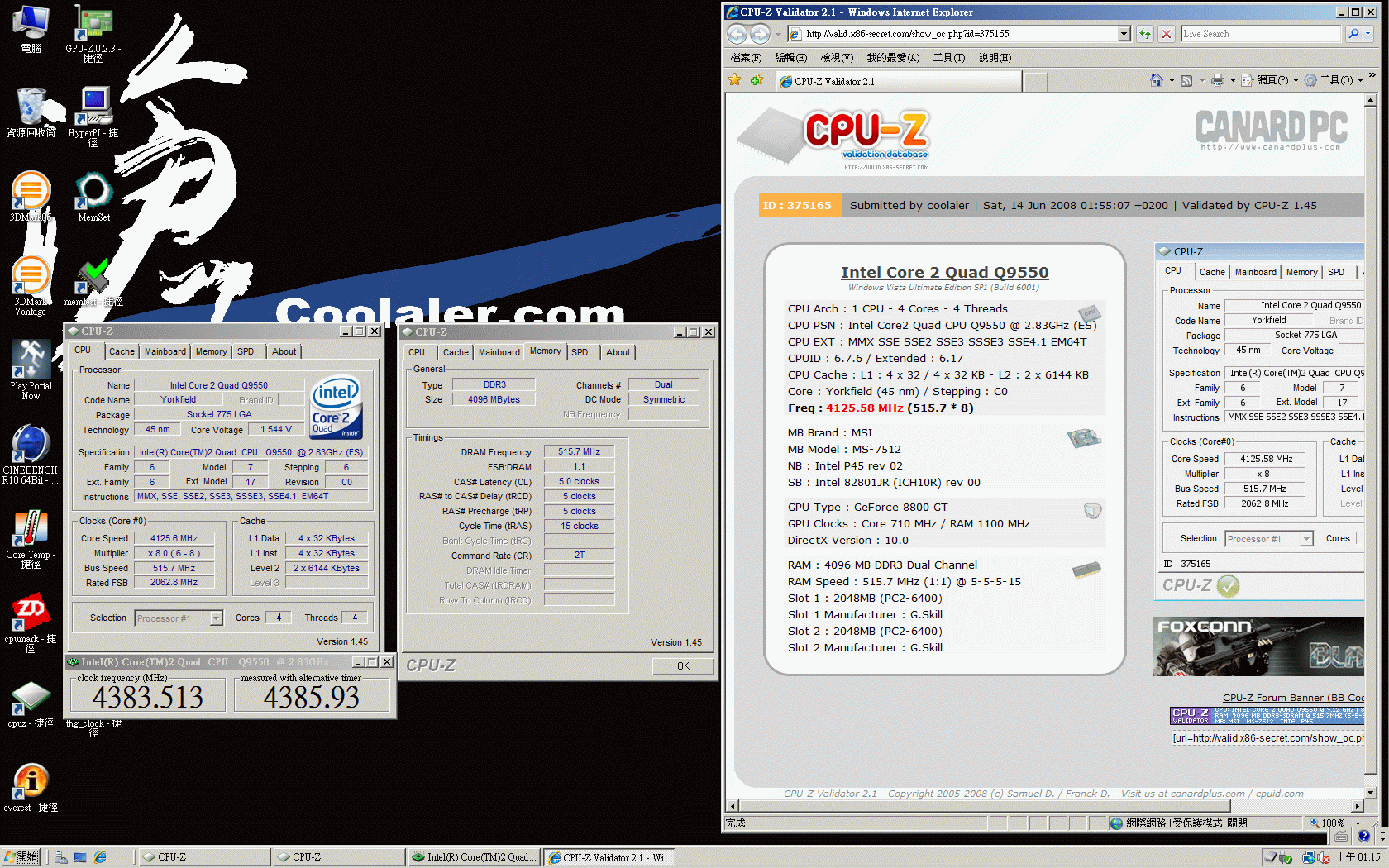Open the 3DMark06 desktop icon
This screenshot has width=1389, height=868.
(x=31, y=197)
